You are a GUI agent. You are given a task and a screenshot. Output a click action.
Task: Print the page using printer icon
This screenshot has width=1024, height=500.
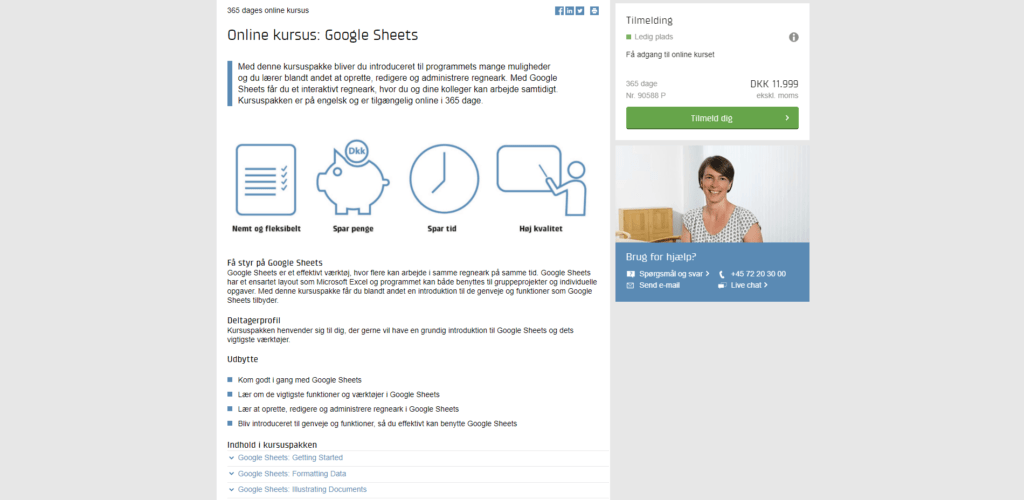(594, 10)
